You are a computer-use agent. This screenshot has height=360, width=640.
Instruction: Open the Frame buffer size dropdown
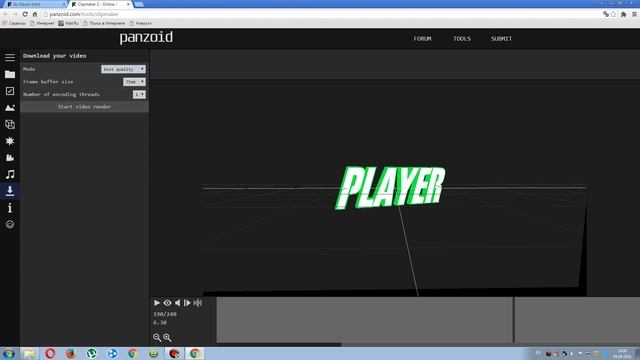tap(134, 82)
